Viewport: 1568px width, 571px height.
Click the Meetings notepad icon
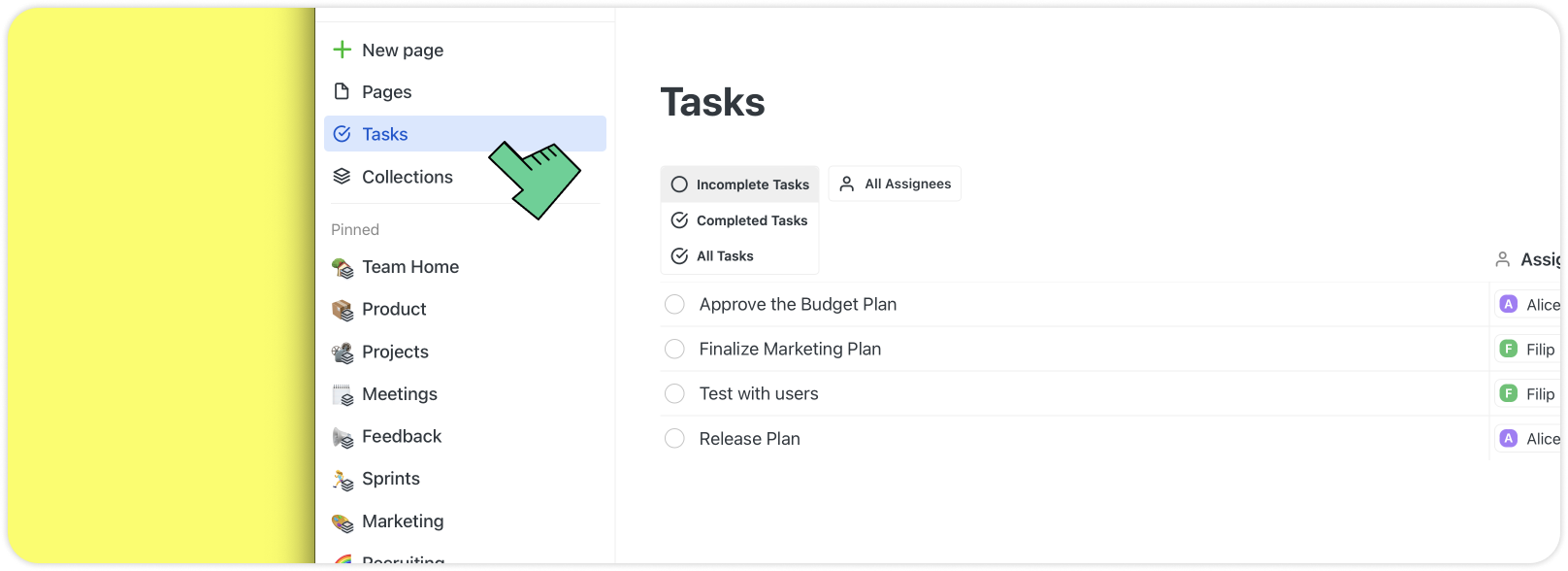[x=343, y=394]
